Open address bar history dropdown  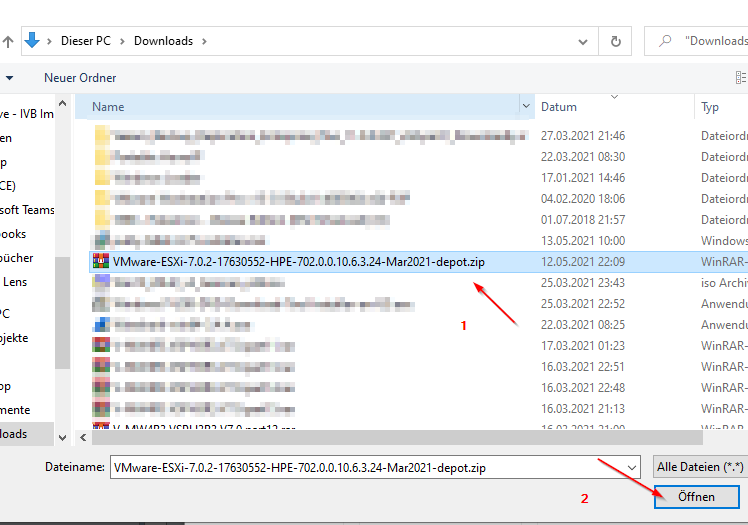pyautogui.click(x=582, y=41)
